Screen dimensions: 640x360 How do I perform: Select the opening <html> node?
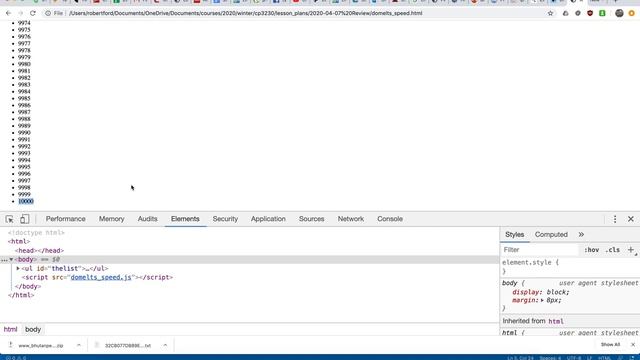[x=19, y=242]
